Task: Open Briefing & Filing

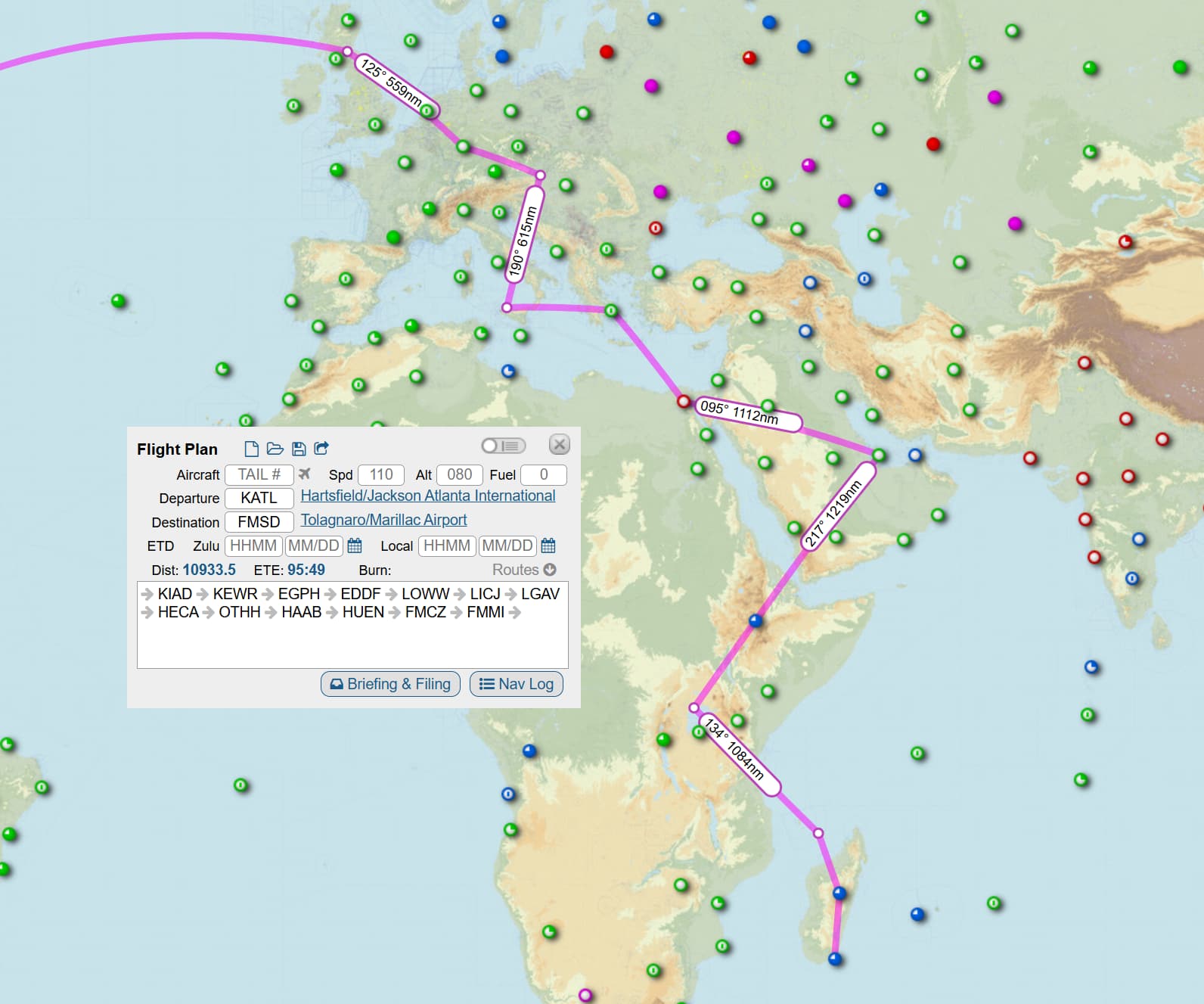Action: tap(390, 684)
